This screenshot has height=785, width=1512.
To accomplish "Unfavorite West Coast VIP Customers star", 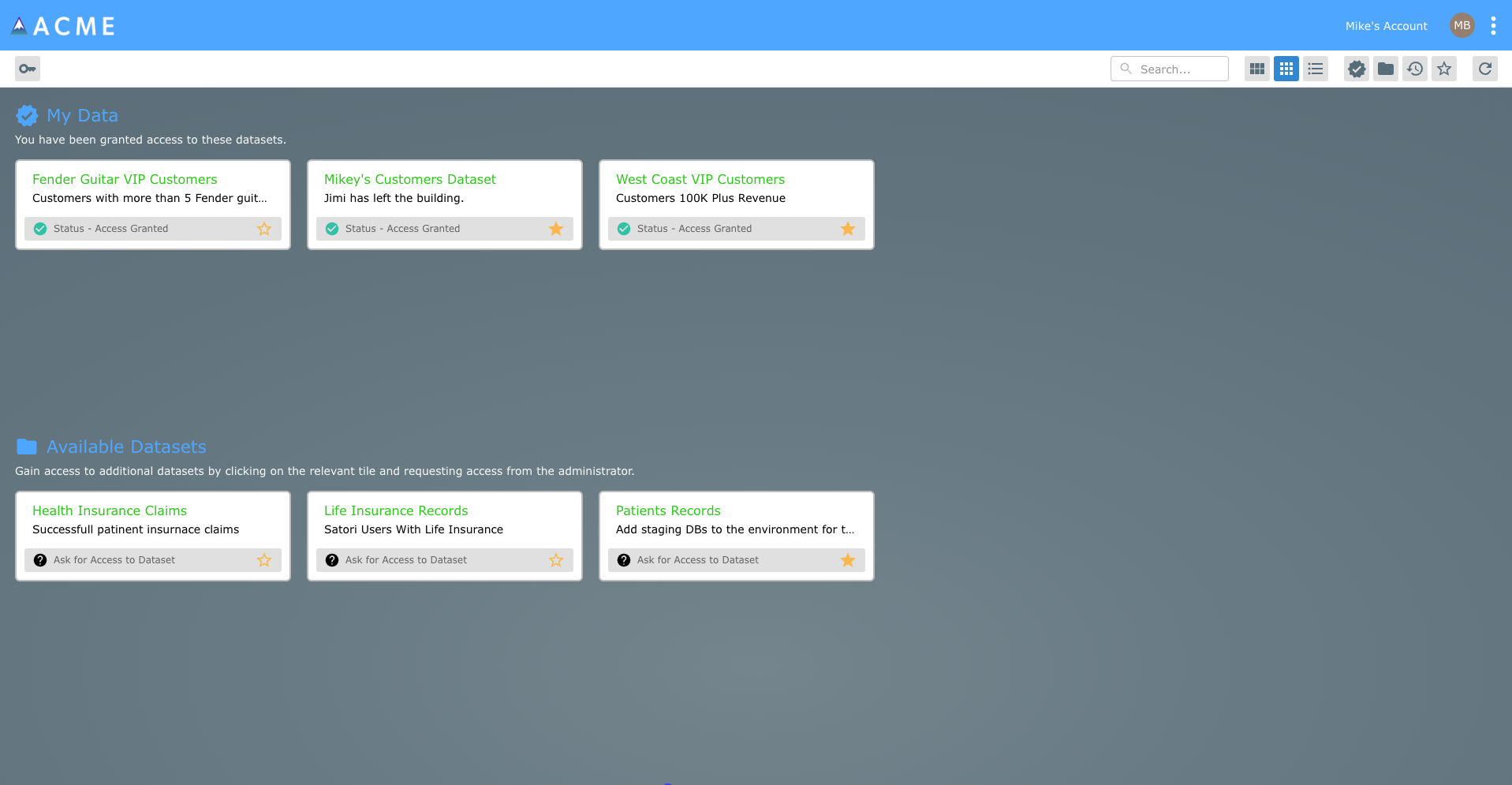I will click(x=848, y=229).
